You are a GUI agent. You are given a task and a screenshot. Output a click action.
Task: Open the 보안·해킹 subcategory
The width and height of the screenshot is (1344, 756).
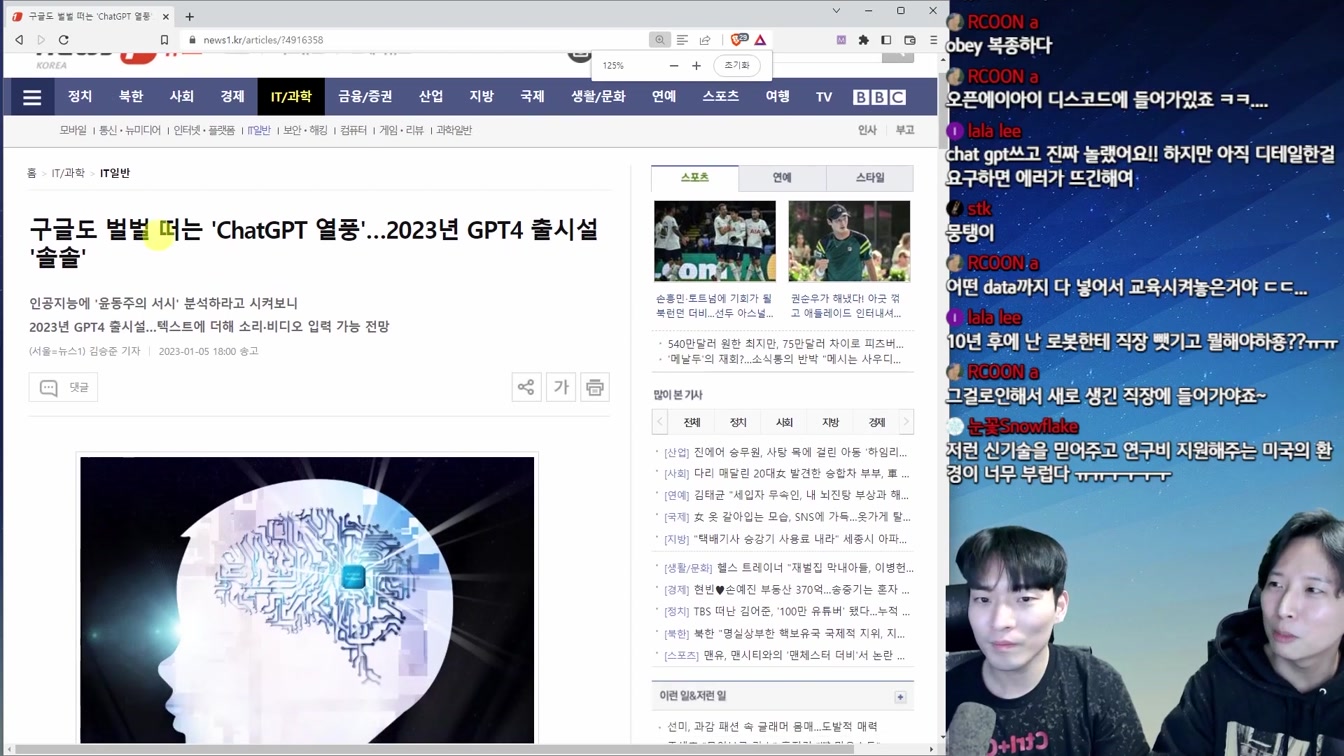point(305,131)
